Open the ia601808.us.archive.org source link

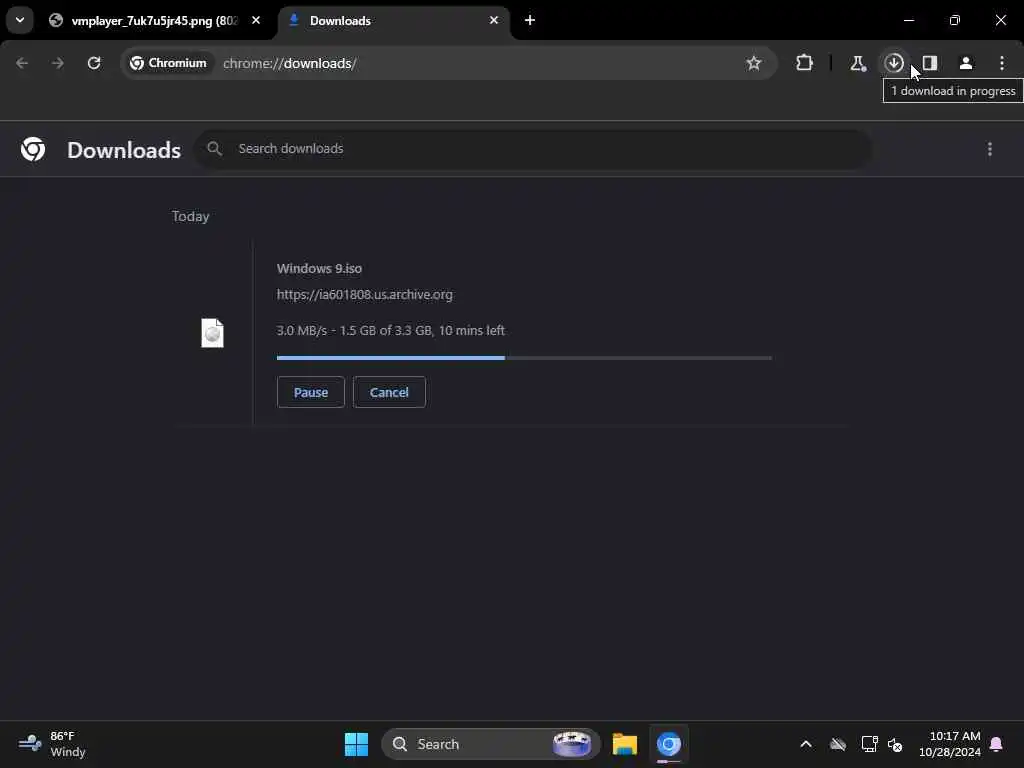364,295
